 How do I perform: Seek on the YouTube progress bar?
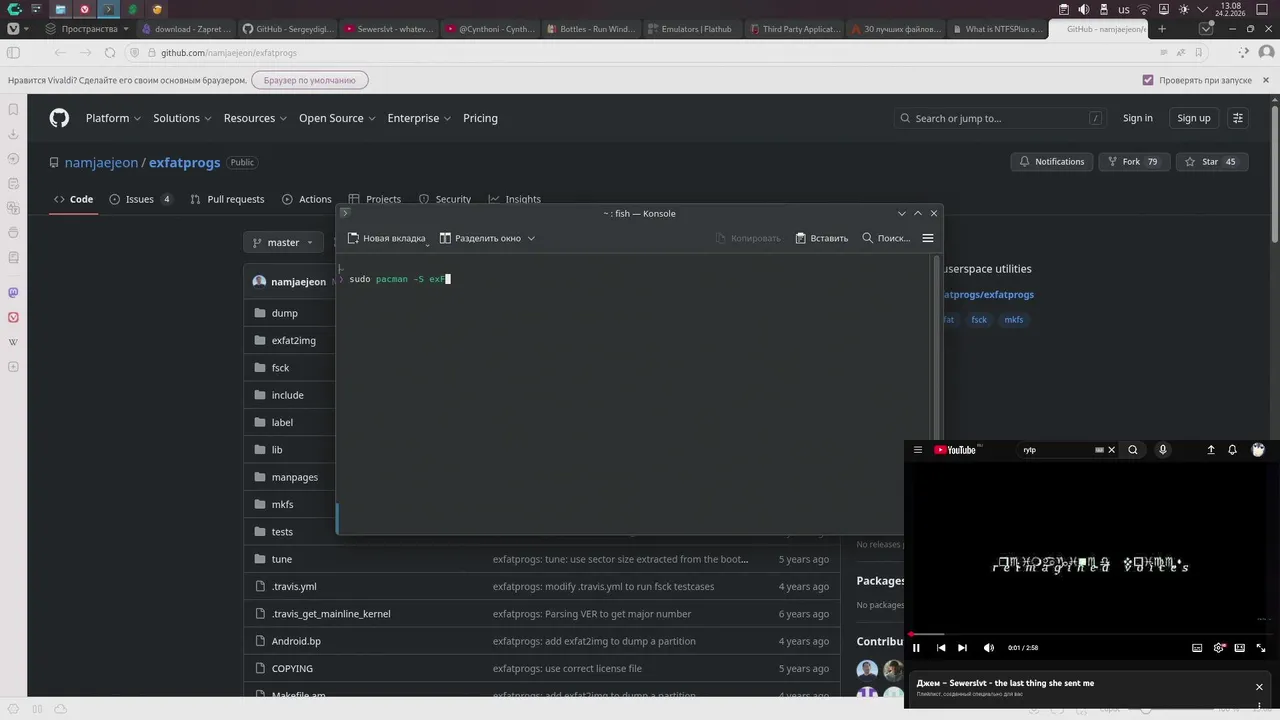tap(1091, 634)
